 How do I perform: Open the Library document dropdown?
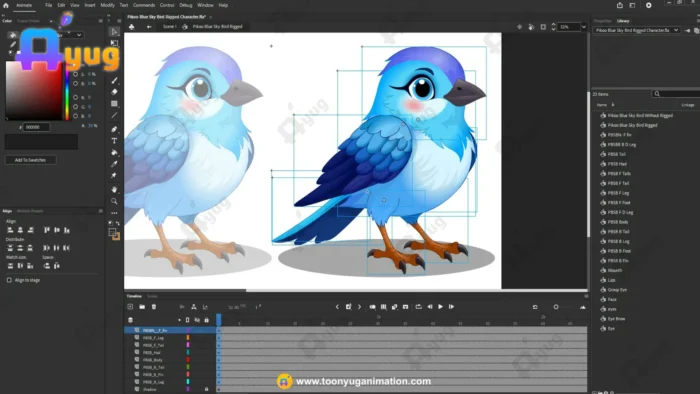(x=636, y=30)
